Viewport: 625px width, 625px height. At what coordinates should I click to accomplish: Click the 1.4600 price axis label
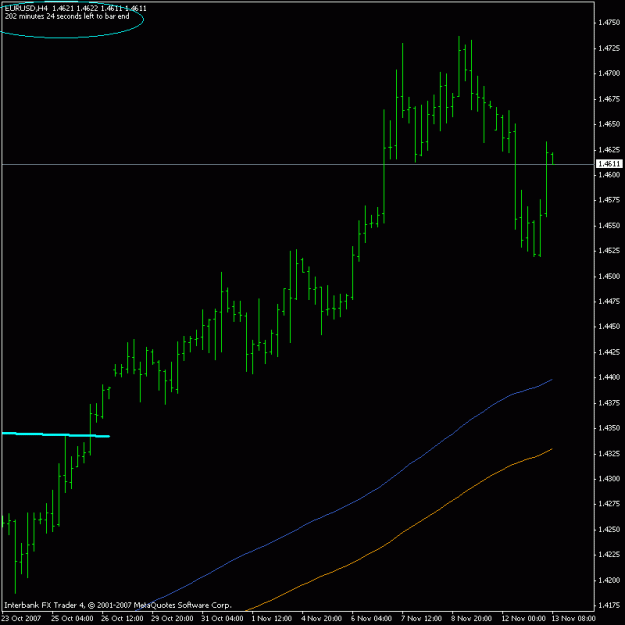coord(609,175)
